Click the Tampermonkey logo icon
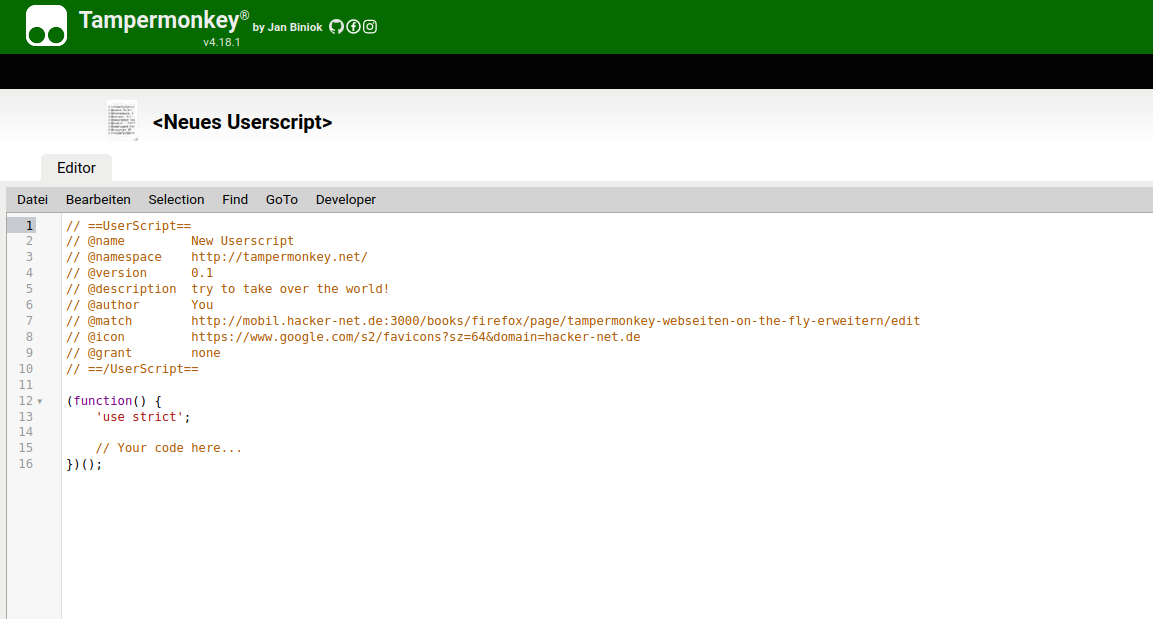 point(46,26)
